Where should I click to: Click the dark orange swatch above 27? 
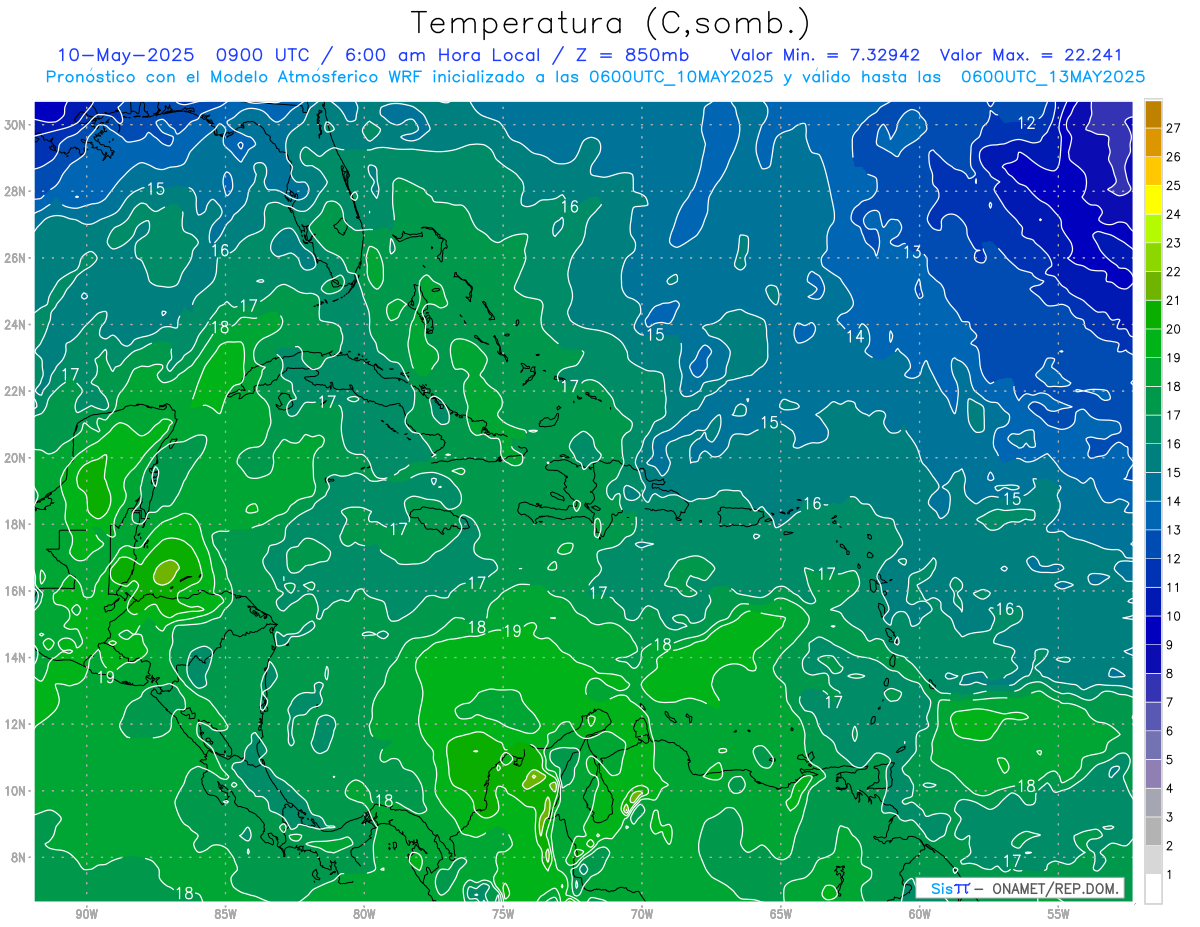click(1153, 114)
